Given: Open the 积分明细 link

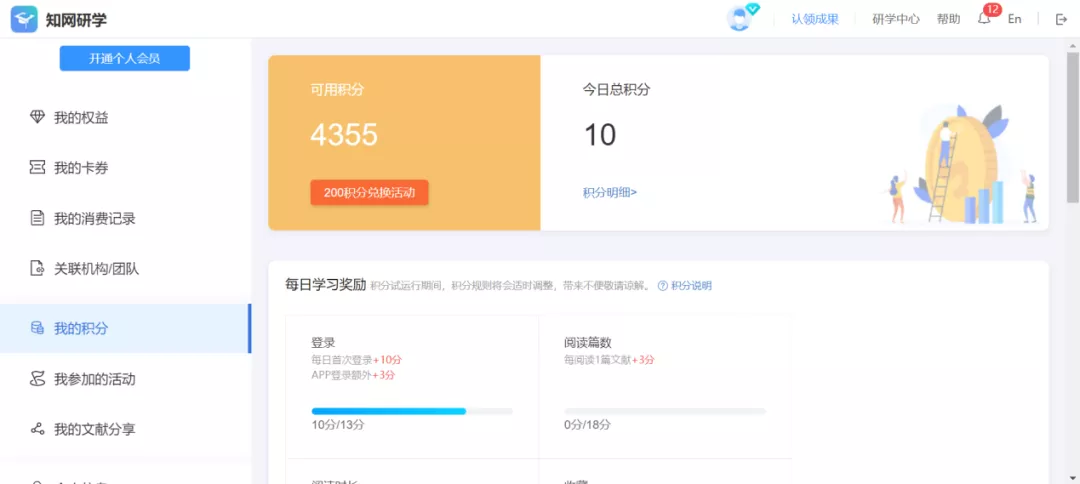Looking at the screenshot, I should pos(609,193).
